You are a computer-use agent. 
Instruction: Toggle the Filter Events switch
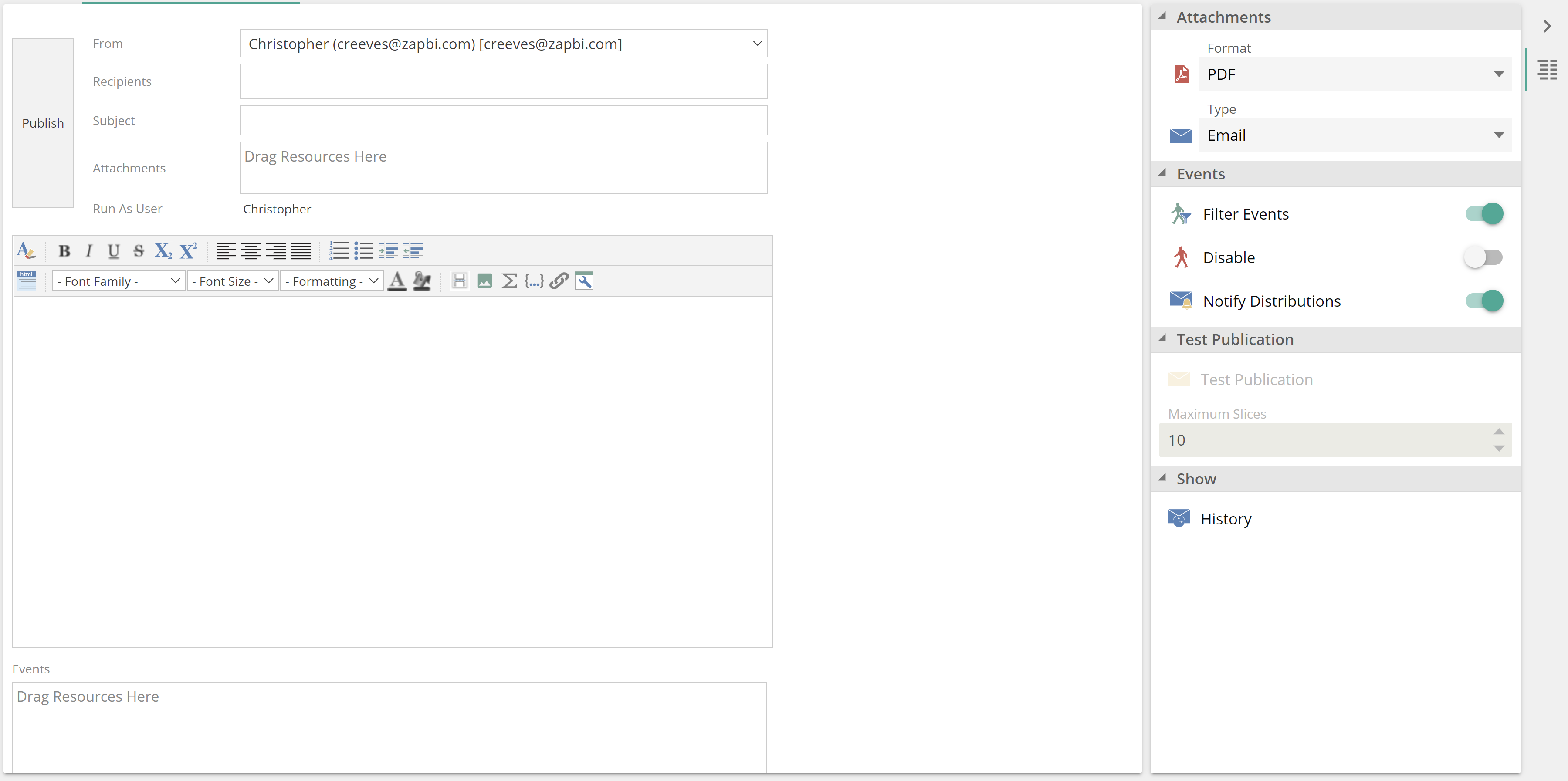click(1484, 213)
